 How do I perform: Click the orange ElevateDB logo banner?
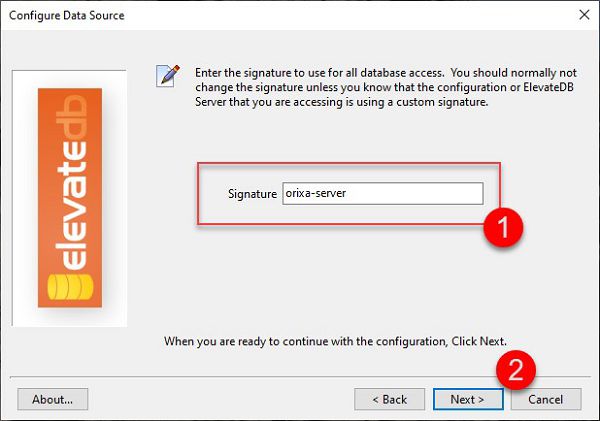pyautogui.click(x=70, y=197)
